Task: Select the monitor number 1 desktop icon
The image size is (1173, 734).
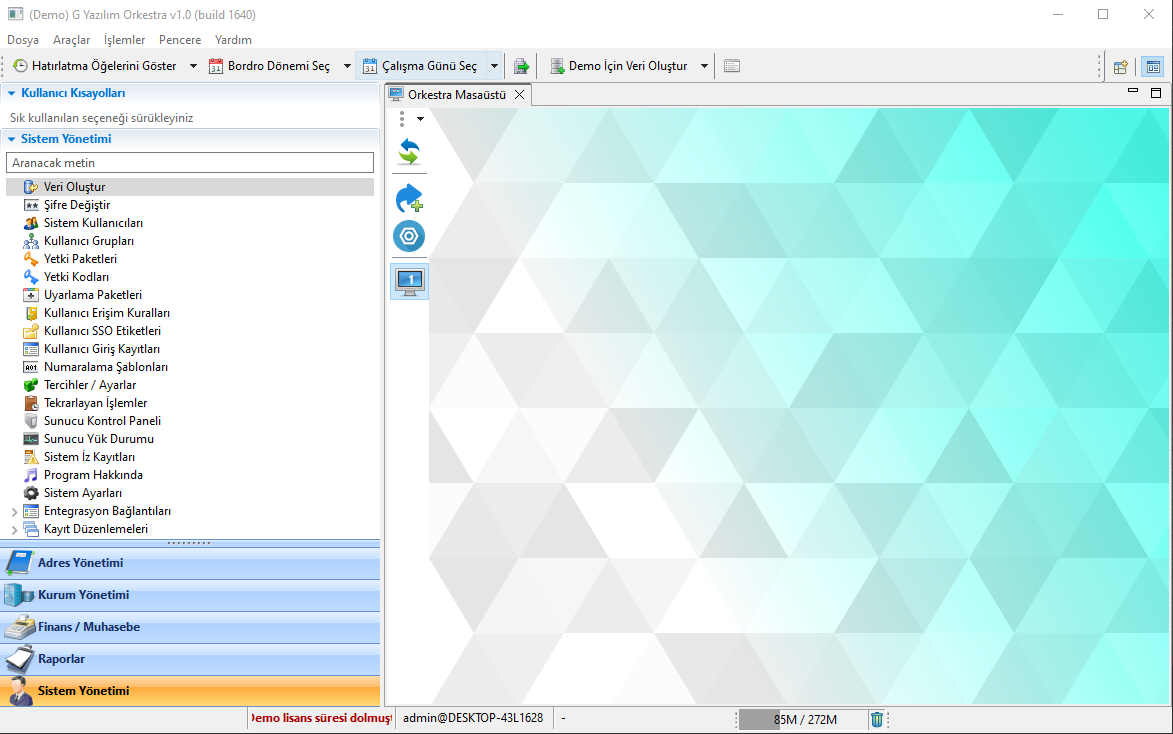Action: (409, 281)
